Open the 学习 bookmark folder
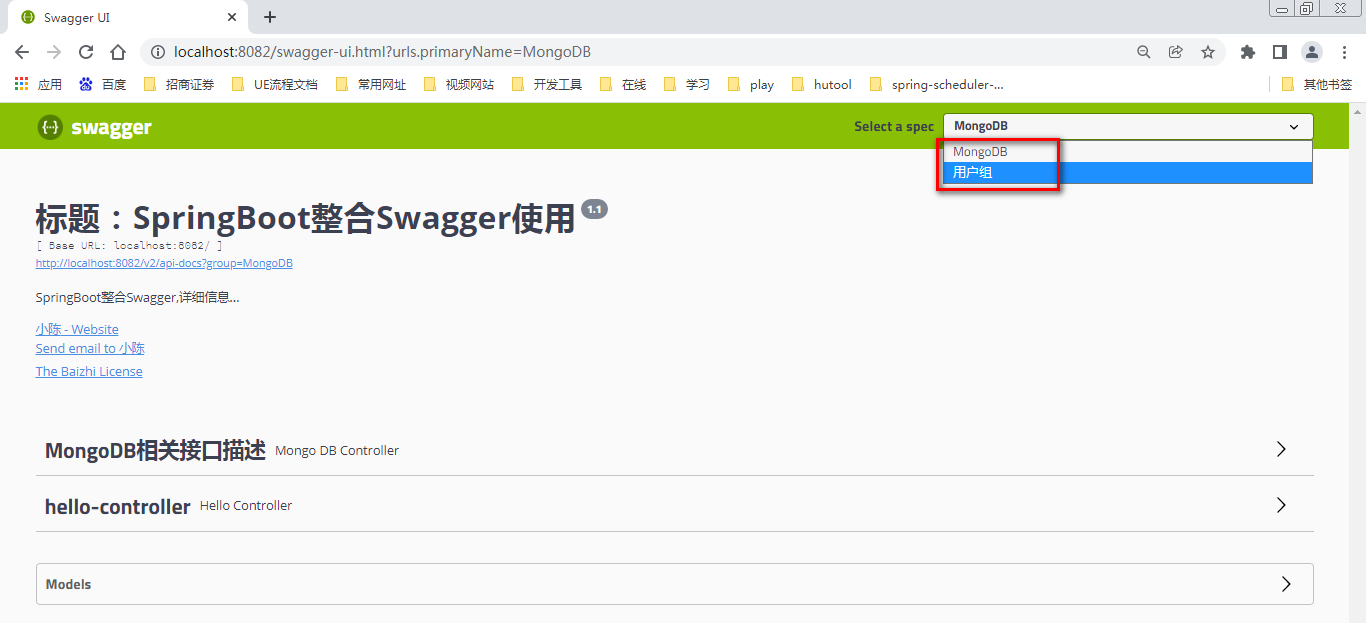Viewport: 1366px width, 623px height. tap(687, 84)
